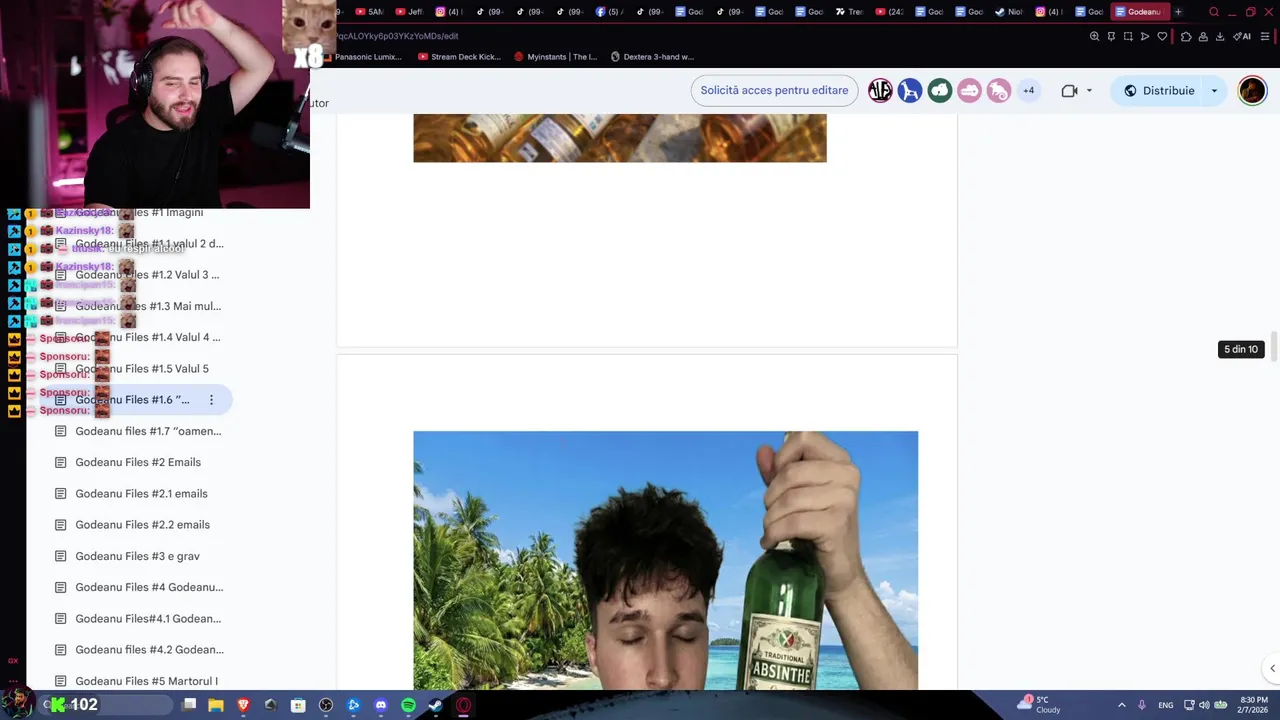The width and height of the screenshot is (1280, 720).
Task: Open the Microsoft Store taskbar icon
Action: click(298, 705)
